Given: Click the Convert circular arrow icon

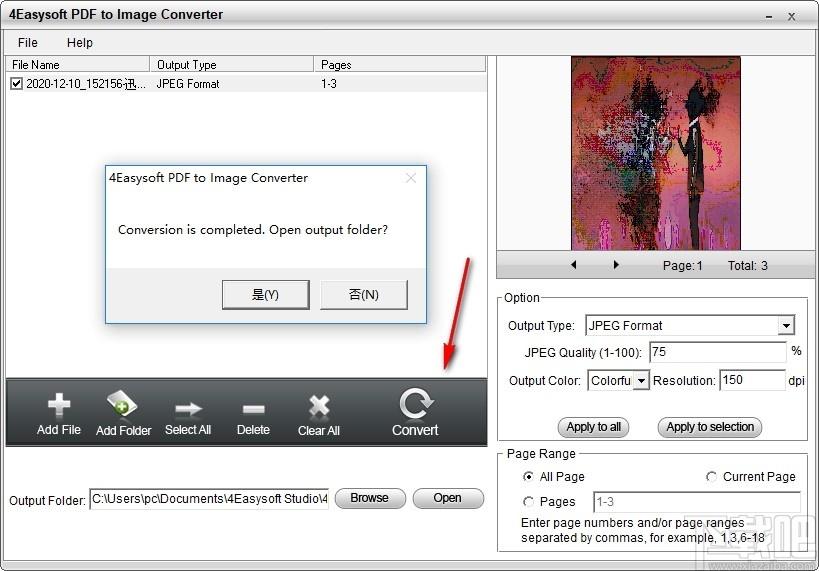Looking at the screenshot, I should (x=416, y=403).
